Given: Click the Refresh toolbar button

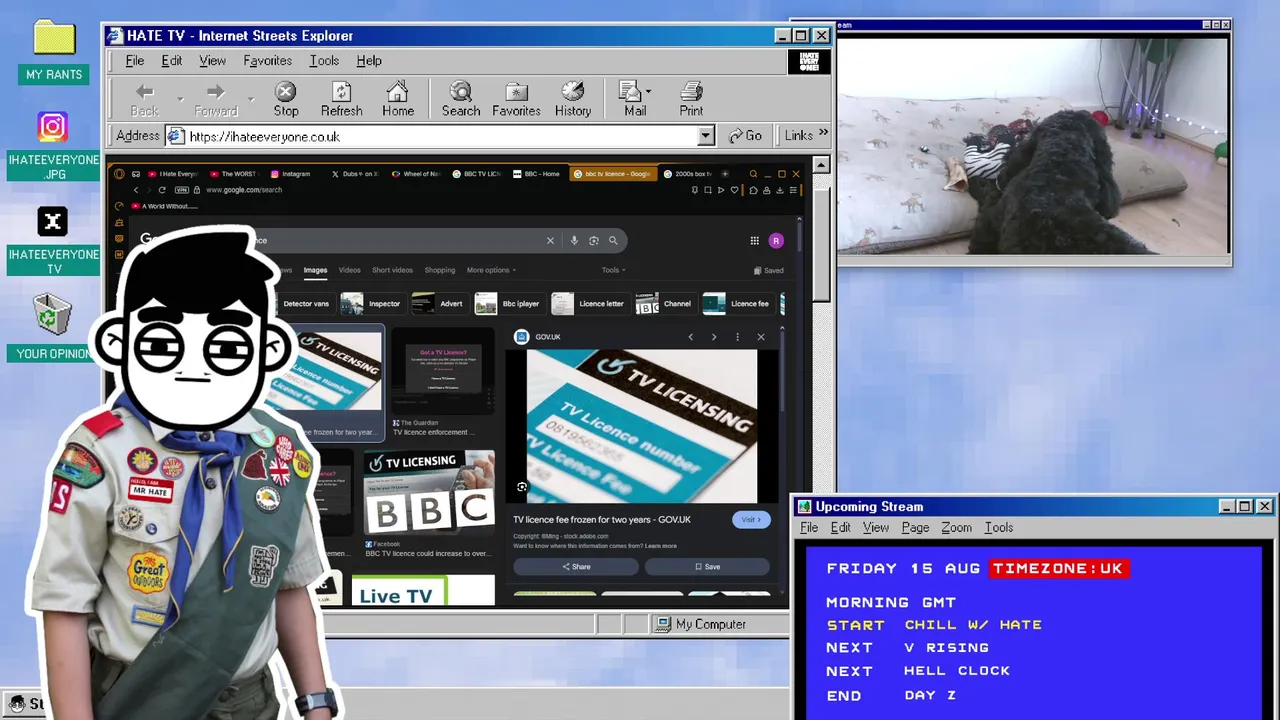Looking at the screenshot, I should [341, 99].
